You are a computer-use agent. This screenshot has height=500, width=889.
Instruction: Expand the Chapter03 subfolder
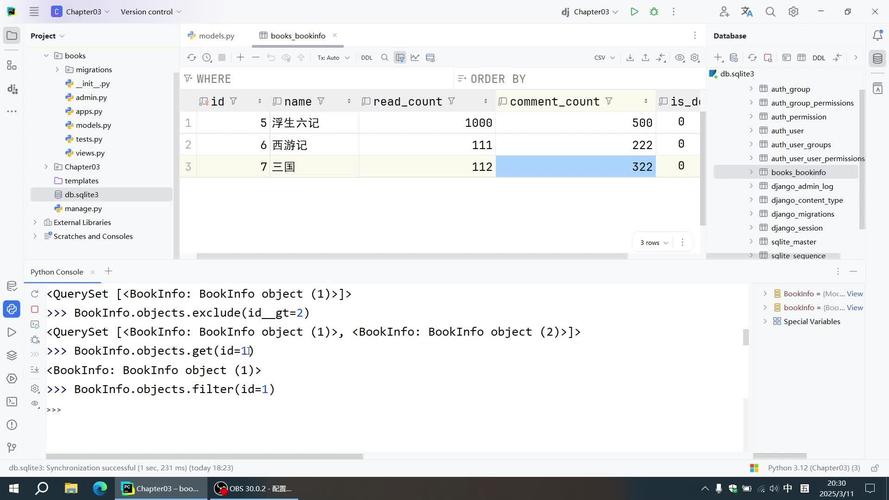coord(46,167)
